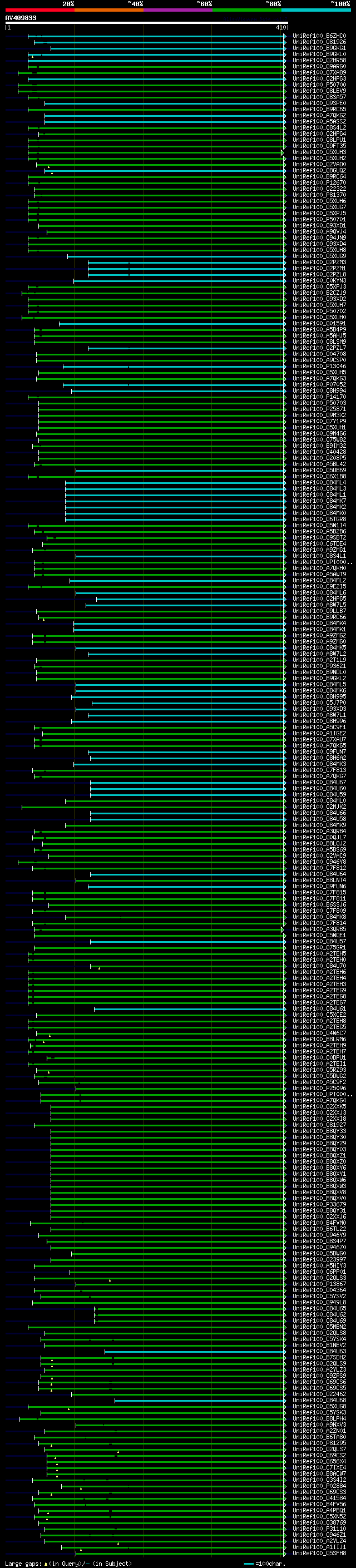Click the Large gaps legend text

(x=68, y=1564)
